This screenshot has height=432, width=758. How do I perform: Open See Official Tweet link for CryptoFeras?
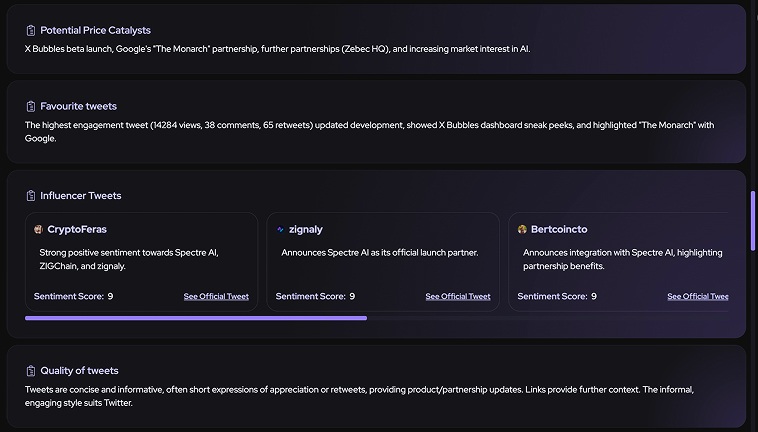pyautogui.click(x=216, y=297)
